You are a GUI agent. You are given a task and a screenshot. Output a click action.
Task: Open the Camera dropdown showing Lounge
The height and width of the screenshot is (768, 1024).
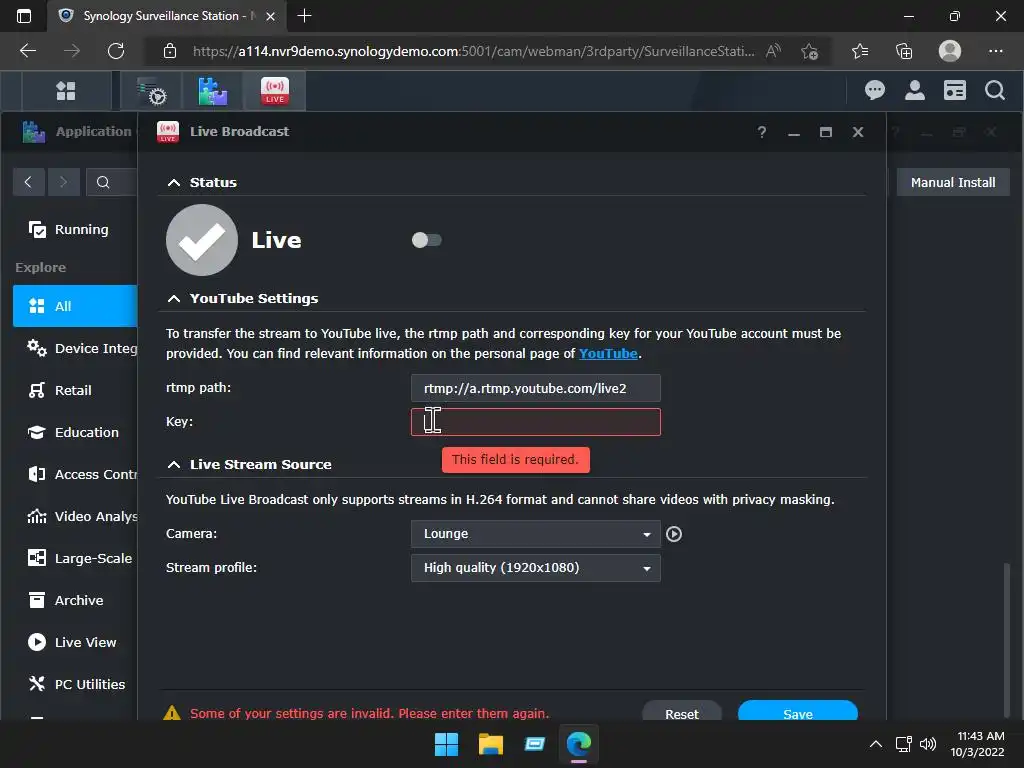[536, 534]
